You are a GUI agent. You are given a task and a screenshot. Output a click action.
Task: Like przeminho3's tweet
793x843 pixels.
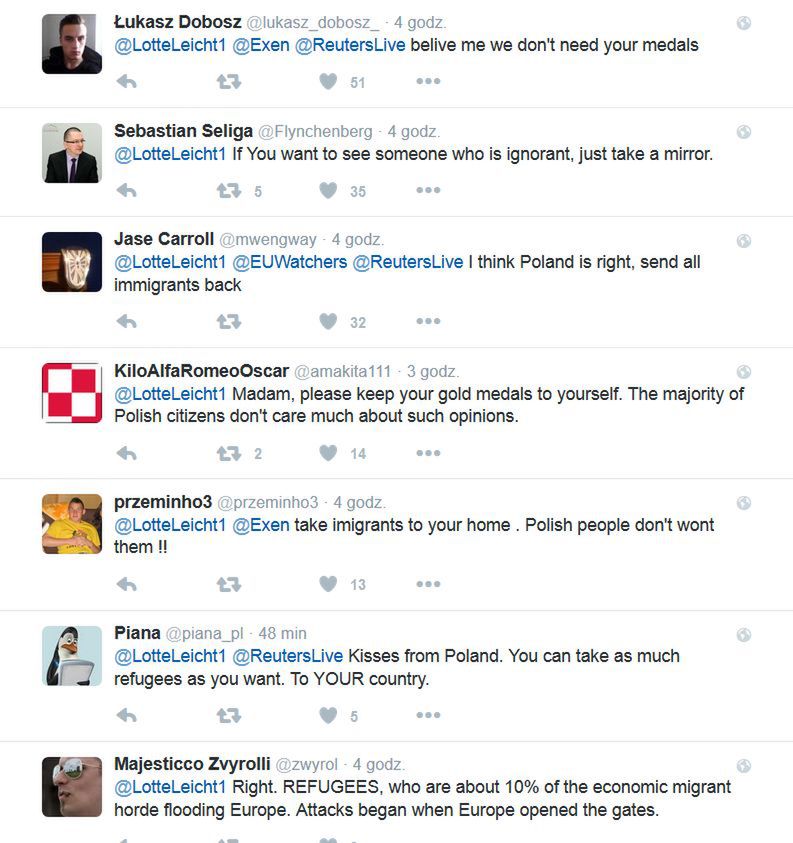tap(328, 583)
